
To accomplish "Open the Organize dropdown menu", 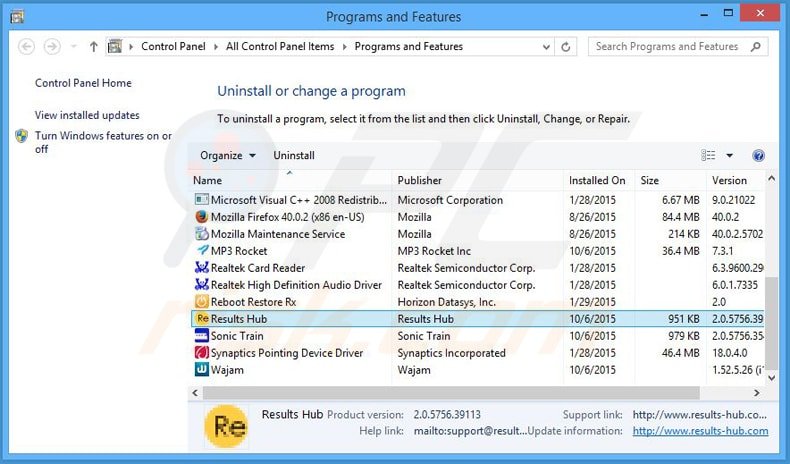I will pyautogui.click(x=228, y=155).
